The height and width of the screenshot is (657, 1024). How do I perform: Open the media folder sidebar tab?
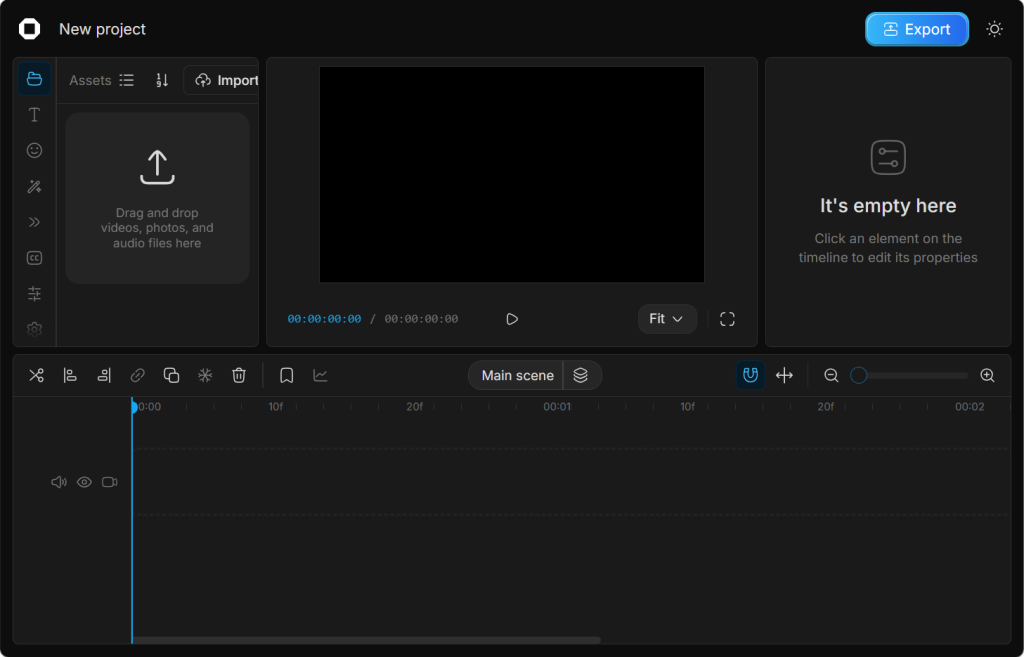click(34, 79)
